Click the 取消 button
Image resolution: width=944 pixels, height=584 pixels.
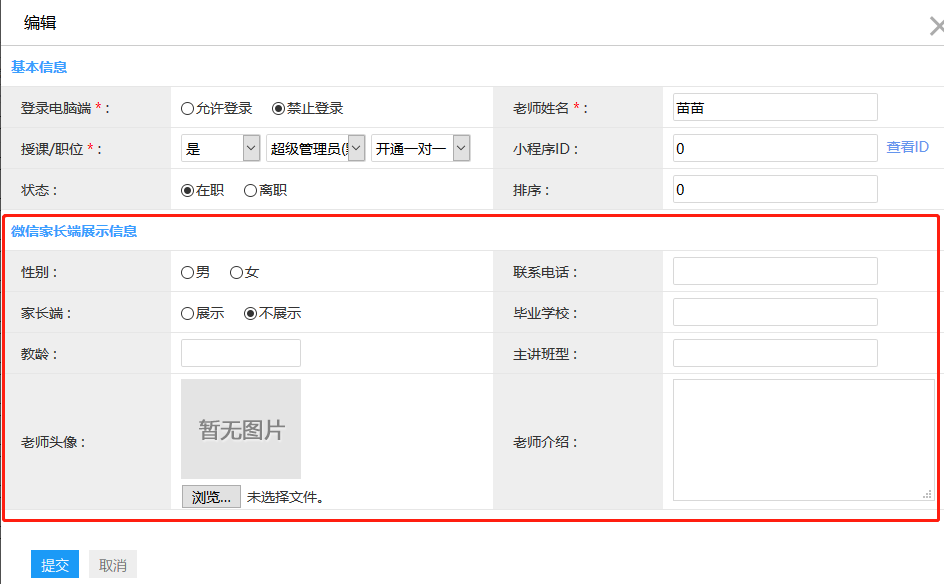pos(112,565)
